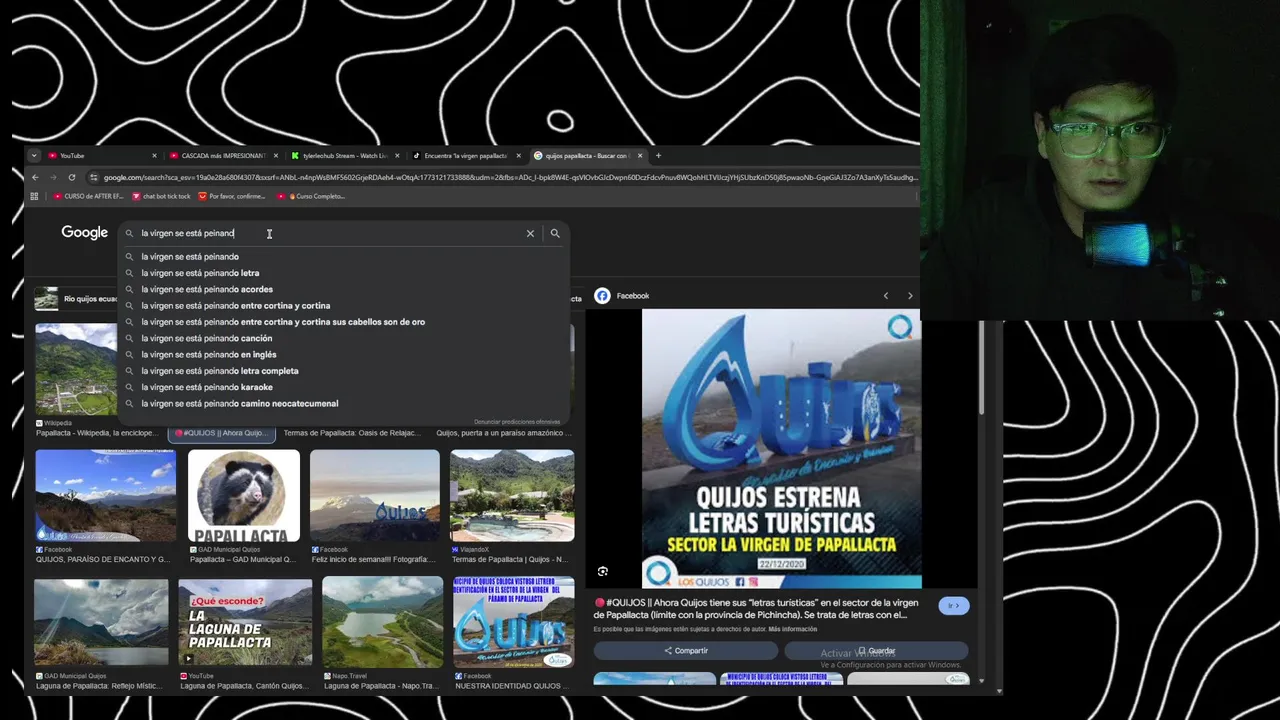Screen dimensions: 1280x720
Task: Open 'Feliz inicio de semana' thumbnail
Action: pyautogui.click(x=374, y=496)
